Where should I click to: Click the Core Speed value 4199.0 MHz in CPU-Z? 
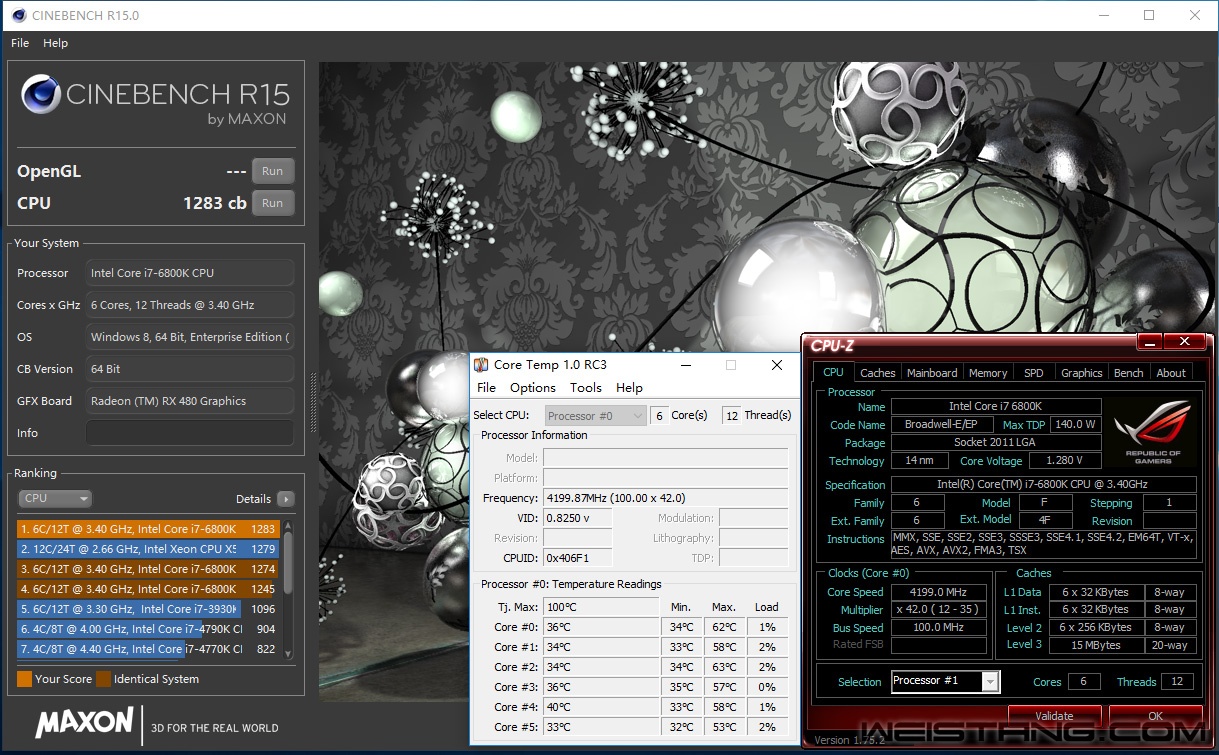938,592
